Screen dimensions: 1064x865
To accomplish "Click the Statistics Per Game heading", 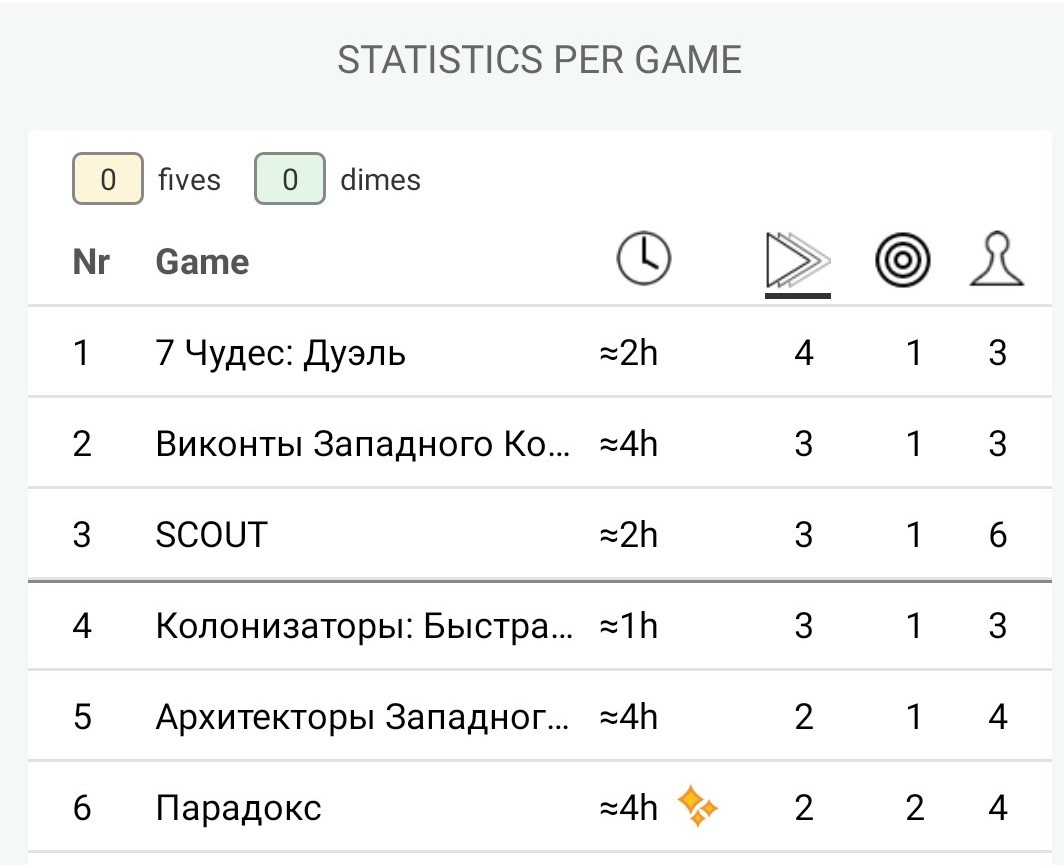I will pyautogui.click(x=539, y=61).
